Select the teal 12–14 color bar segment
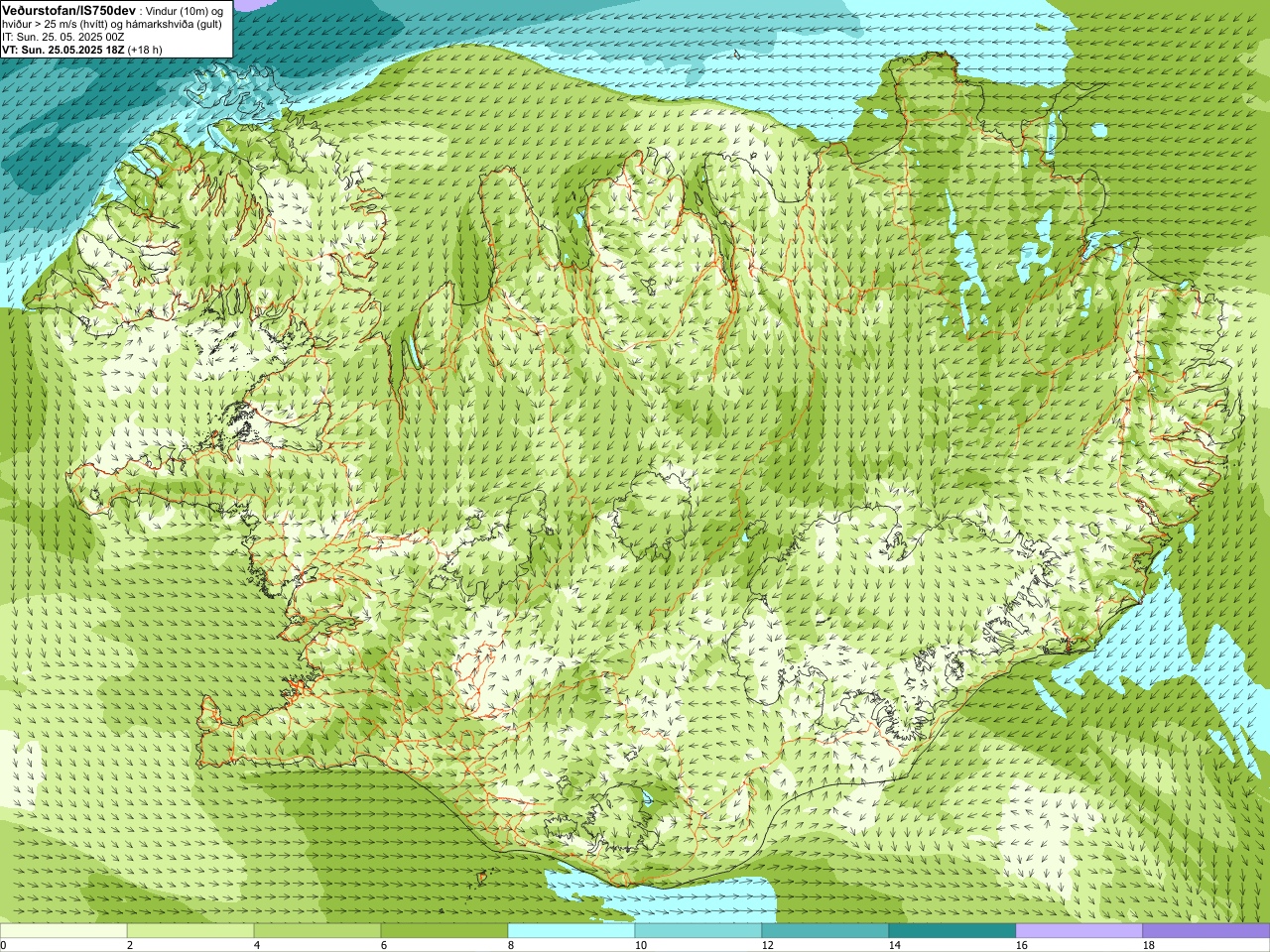Image resolution: width=1270 pixels, height=952 pixels. [825, 931]
